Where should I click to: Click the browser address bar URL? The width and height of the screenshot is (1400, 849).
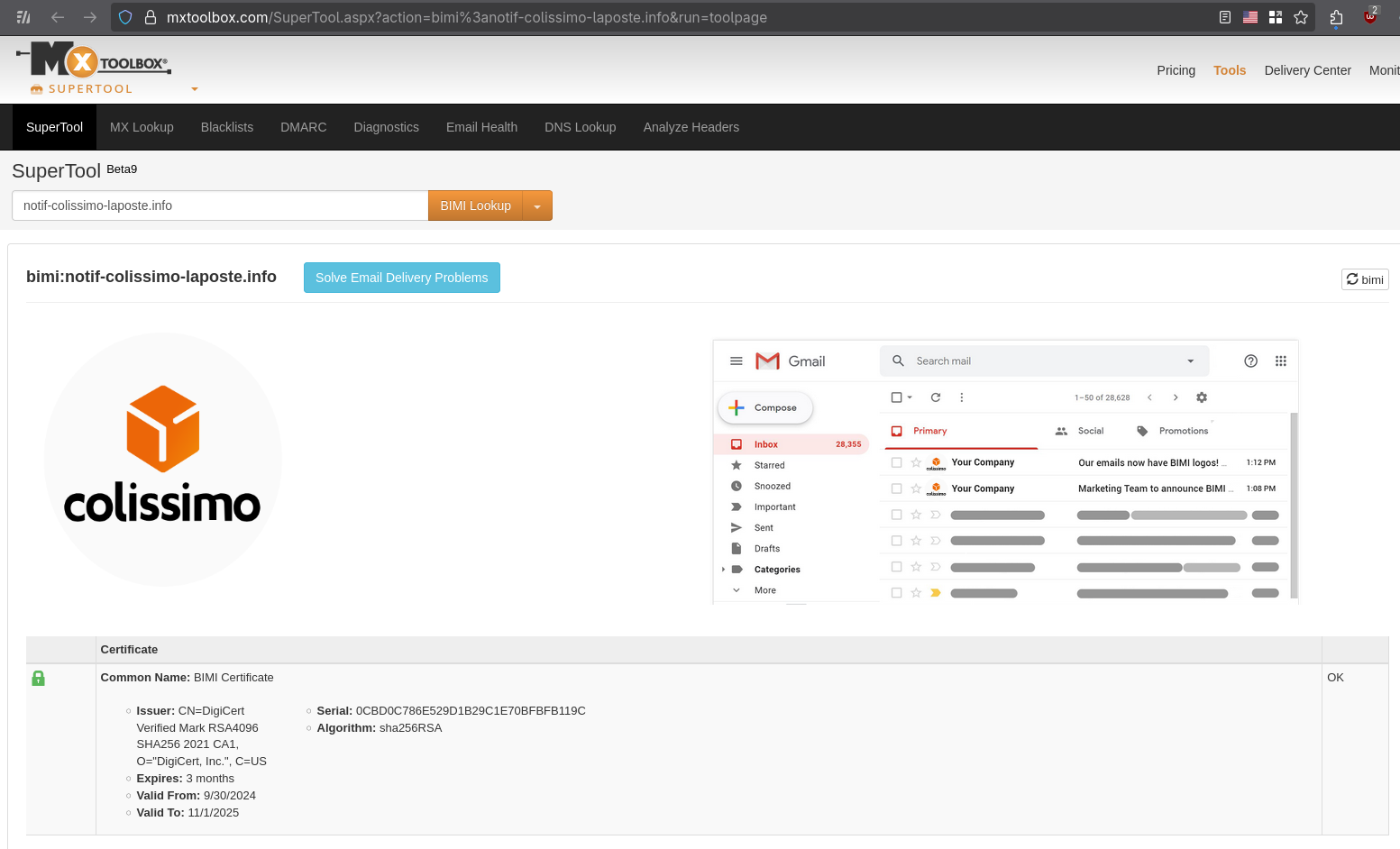(467, 17)
